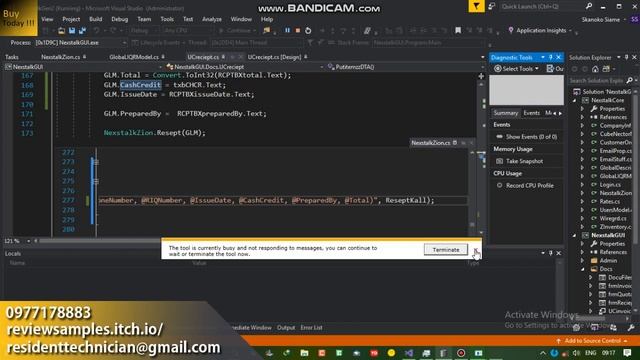
Task: Click the Record CPU Profile circle icon
Action: click(499, 185)
